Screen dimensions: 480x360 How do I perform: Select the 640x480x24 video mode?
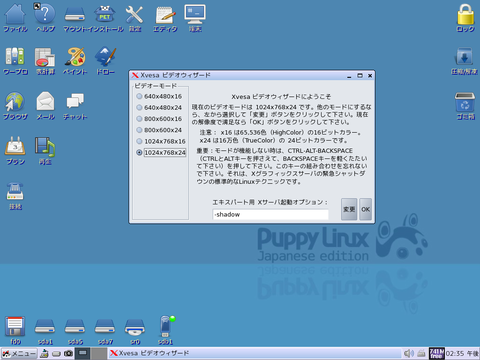pos(159,107)
